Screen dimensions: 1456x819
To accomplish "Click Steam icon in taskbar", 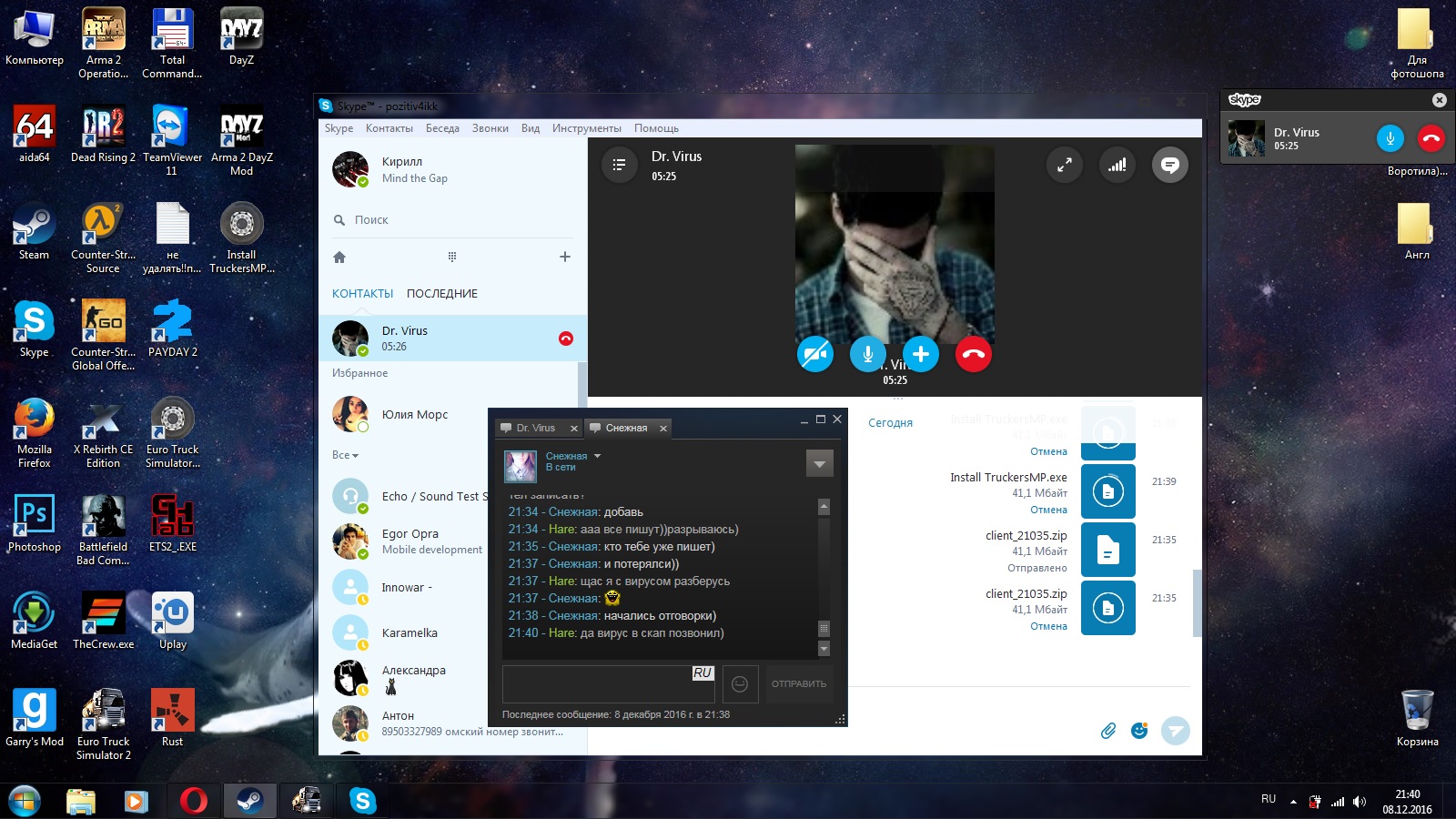I will (x=249, y=801).
